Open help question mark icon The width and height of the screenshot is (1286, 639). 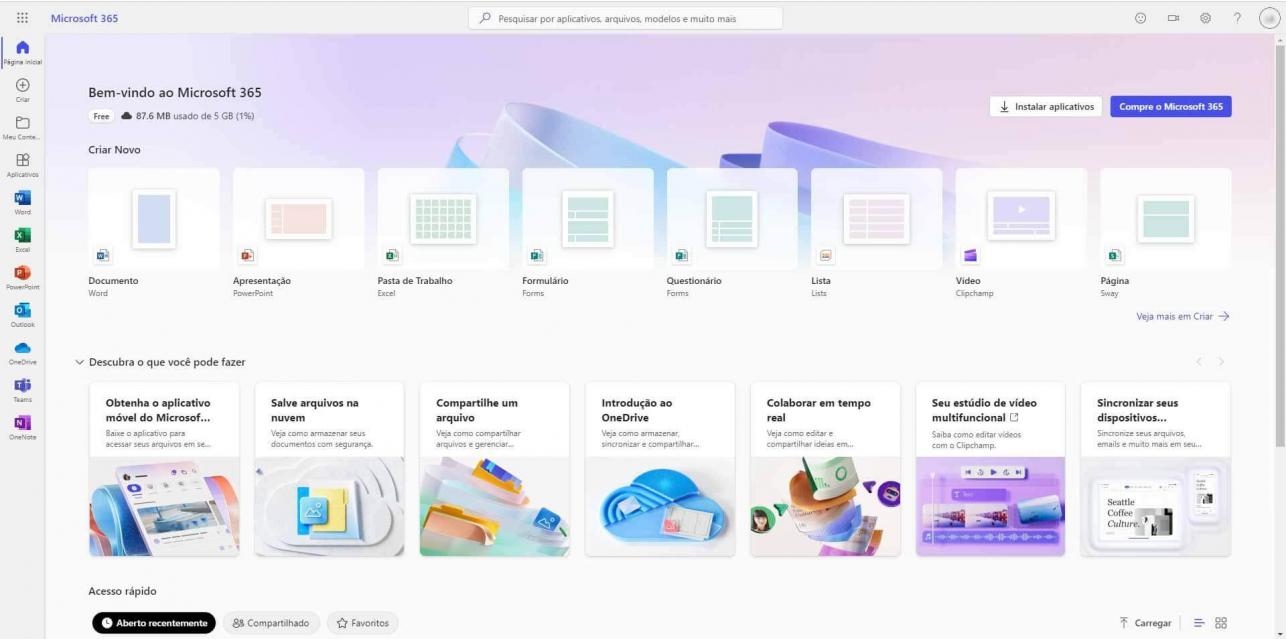click(x=1237, y=17)
